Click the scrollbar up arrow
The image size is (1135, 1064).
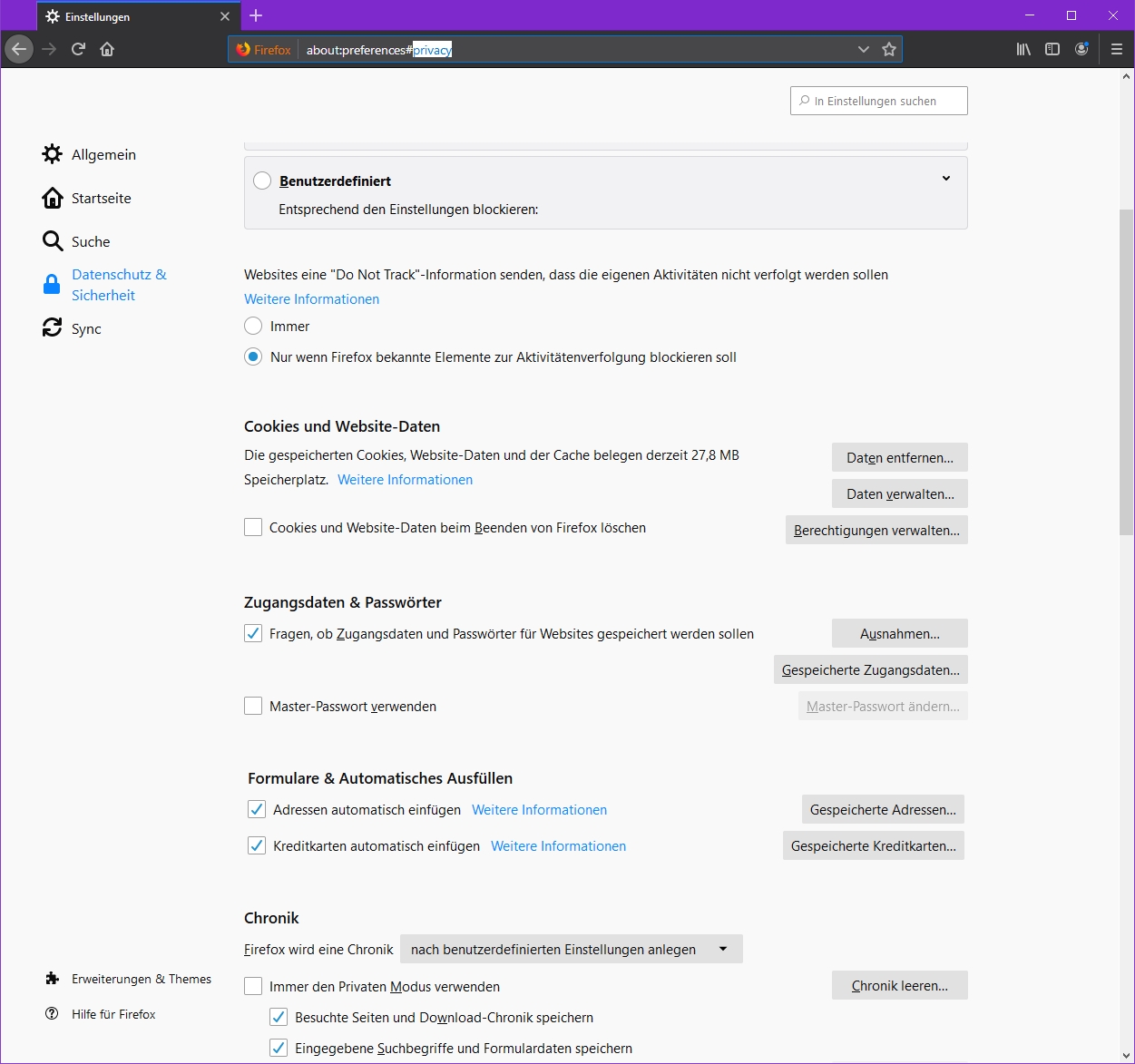[x=1127, y=77]
